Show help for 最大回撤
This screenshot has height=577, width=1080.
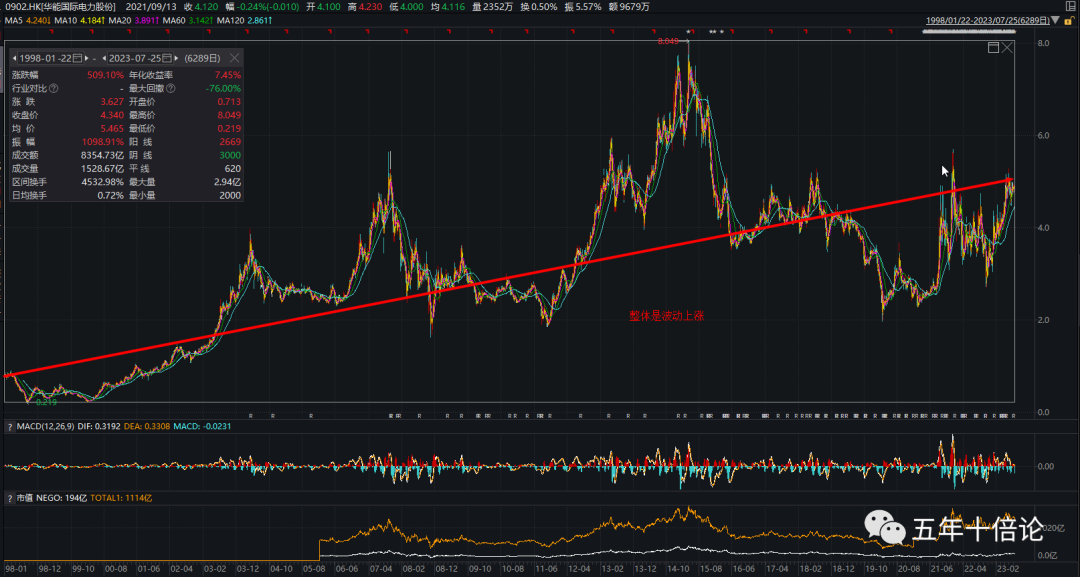tap(171, 88)
